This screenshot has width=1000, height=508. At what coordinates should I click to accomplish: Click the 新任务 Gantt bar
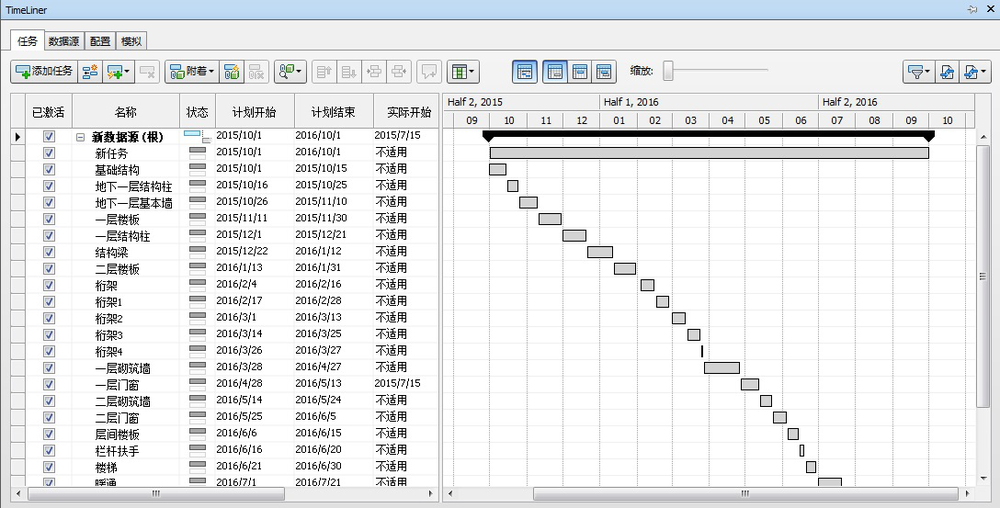(709, 153)
